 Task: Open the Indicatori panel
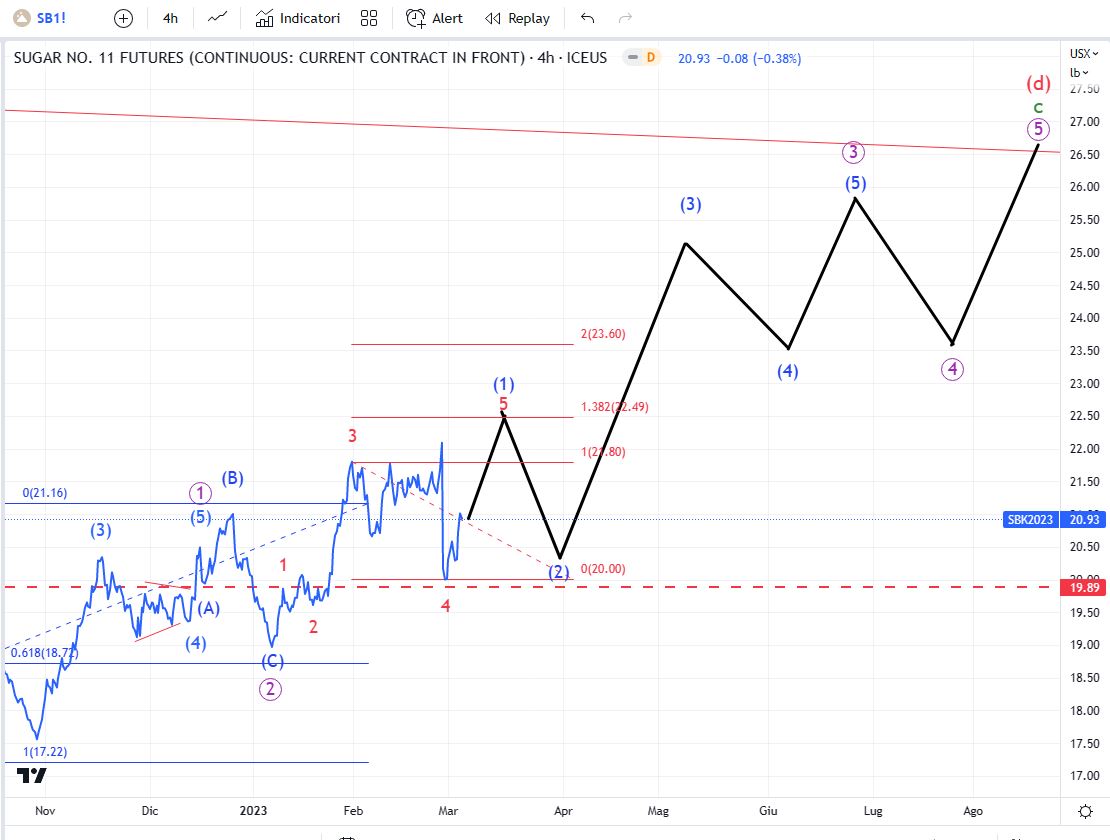(x=298, y=18)
